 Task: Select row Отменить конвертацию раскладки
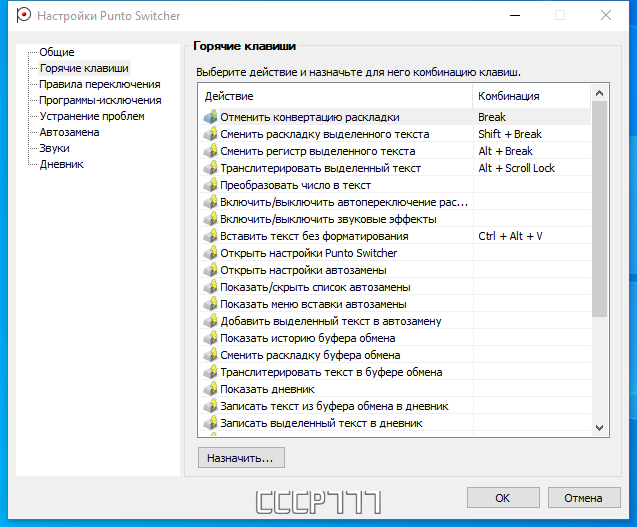(x=395, y=117)
